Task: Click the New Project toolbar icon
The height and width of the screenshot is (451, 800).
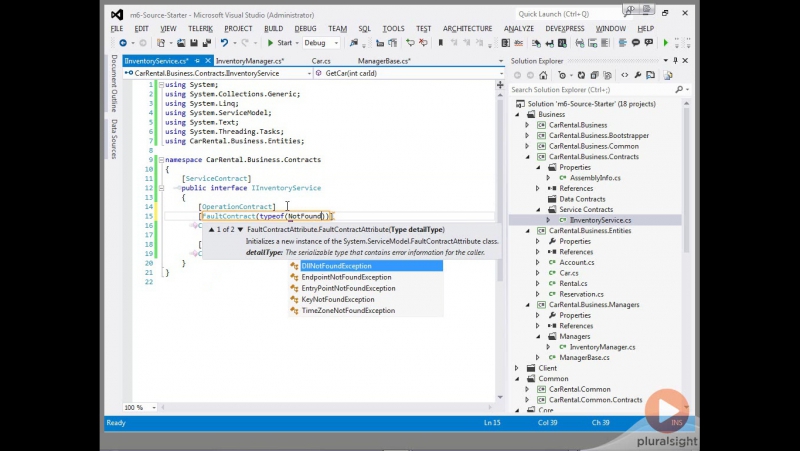Action: tap(161, 43)
